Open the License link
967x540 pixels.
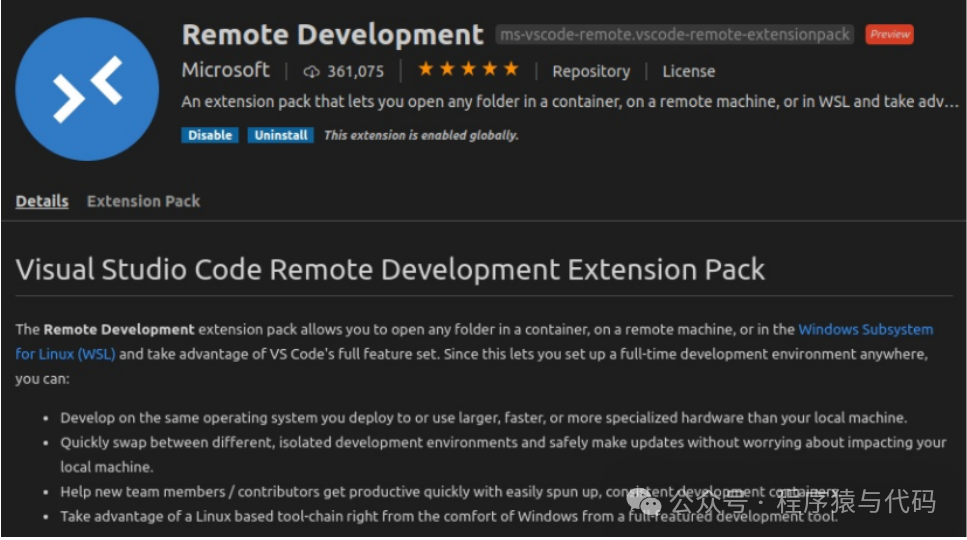(x=688, y=72)
